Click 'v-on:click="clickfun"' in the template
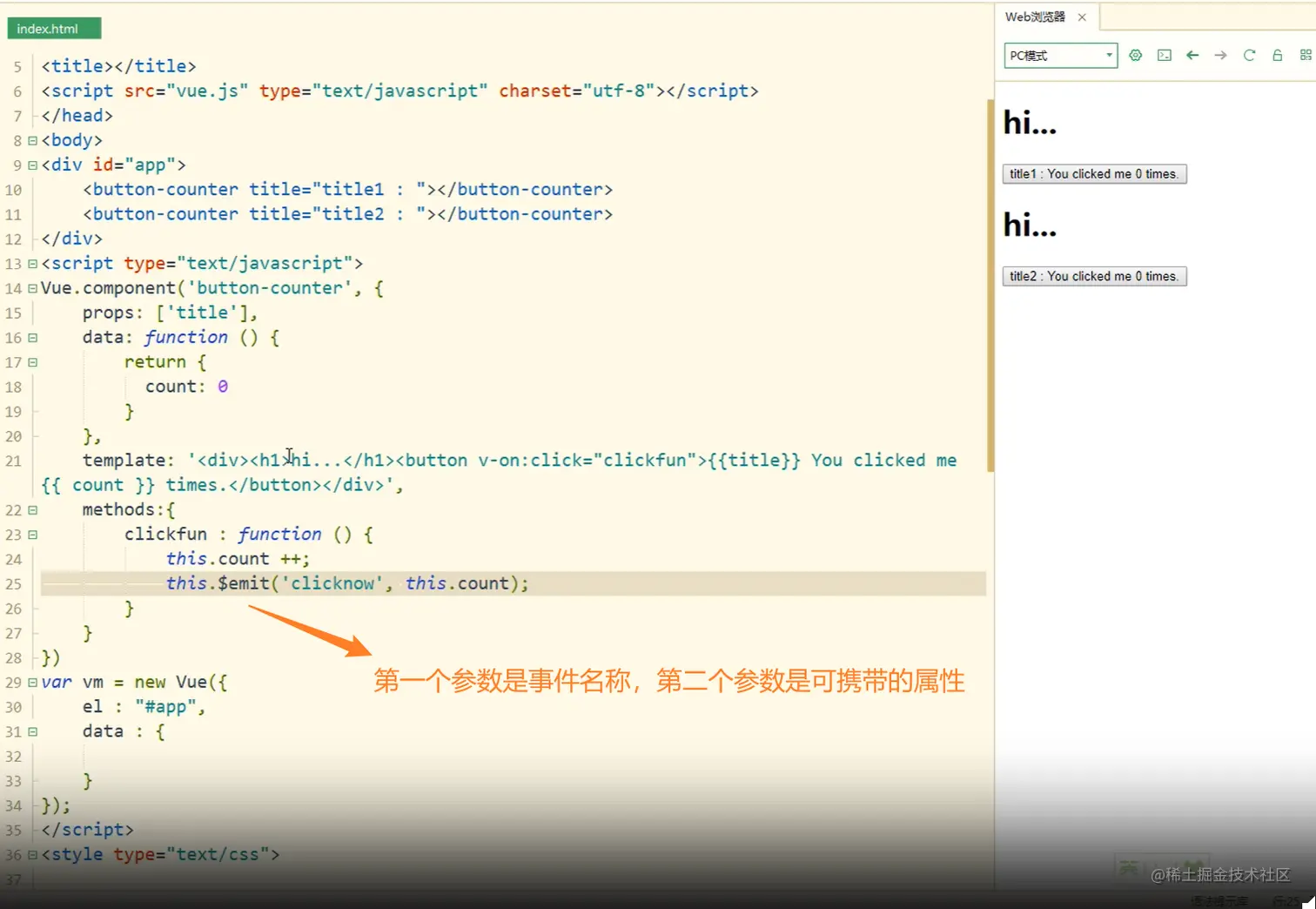The height and width of the screenshot is (909, 1316). coord(587,461)
